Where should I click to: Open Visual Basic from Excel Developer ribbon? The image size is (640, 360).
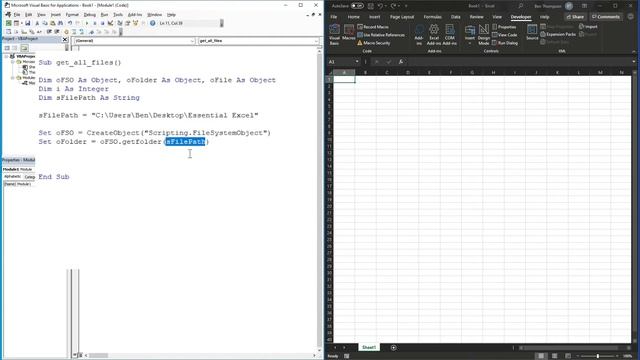click(x=334, y=34)
